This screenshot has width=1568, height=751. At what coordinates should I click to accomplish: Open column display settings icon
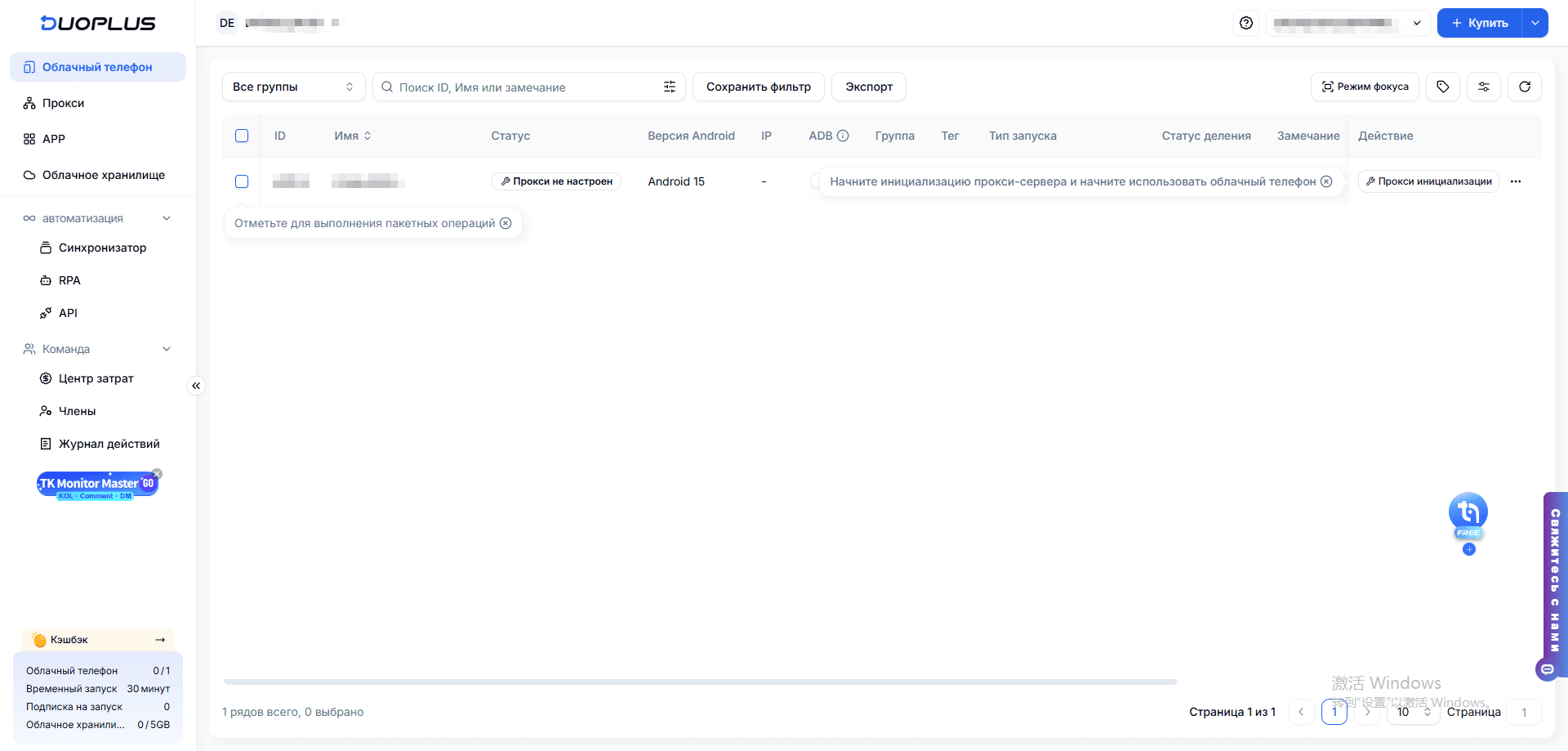tap(1483, 87)
